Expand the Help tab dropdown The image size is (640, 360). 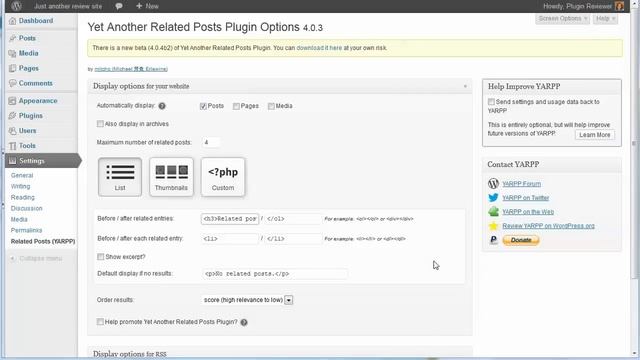[605, 19]
